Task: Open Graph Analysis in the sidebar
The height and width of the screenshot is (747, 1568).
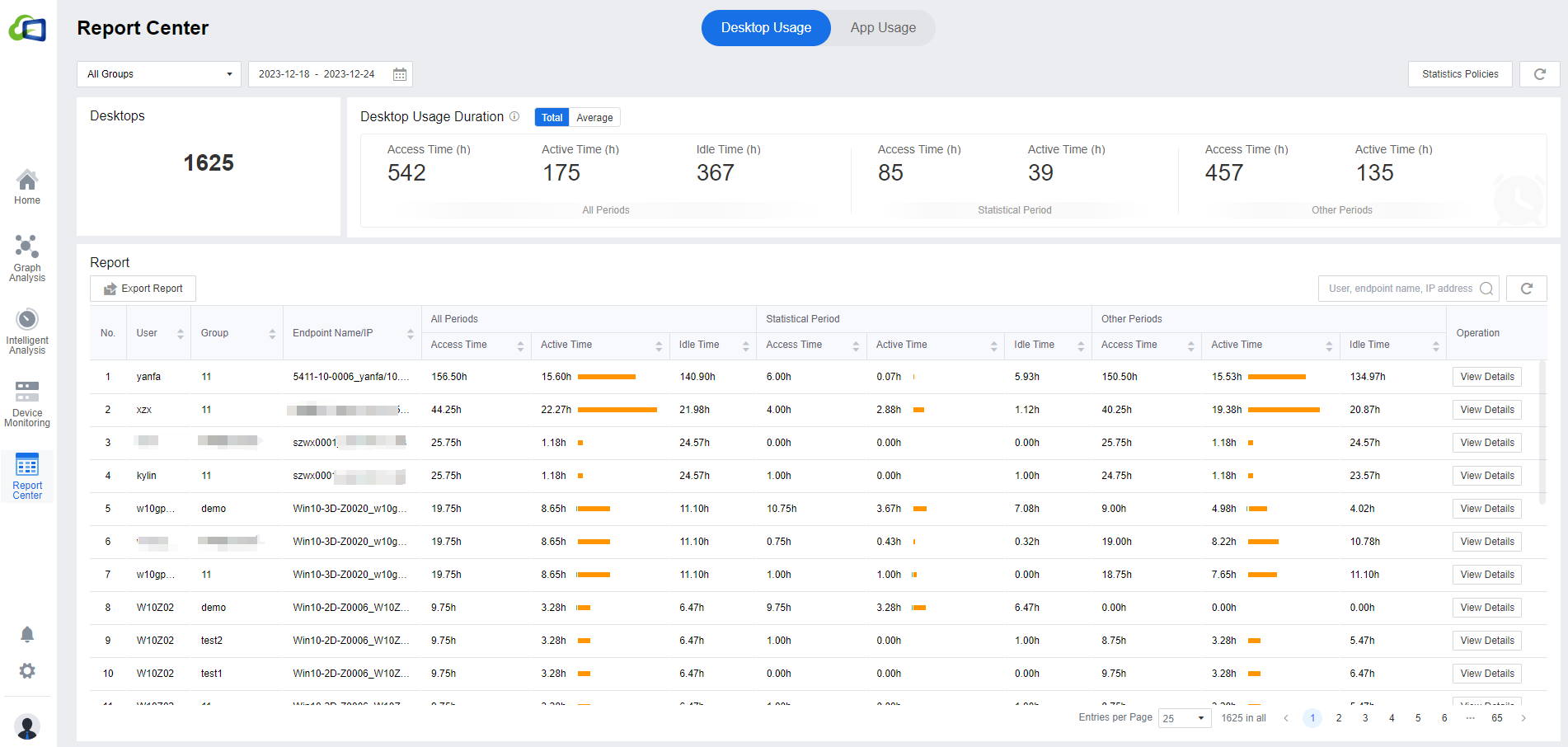Action: (27, 258)
